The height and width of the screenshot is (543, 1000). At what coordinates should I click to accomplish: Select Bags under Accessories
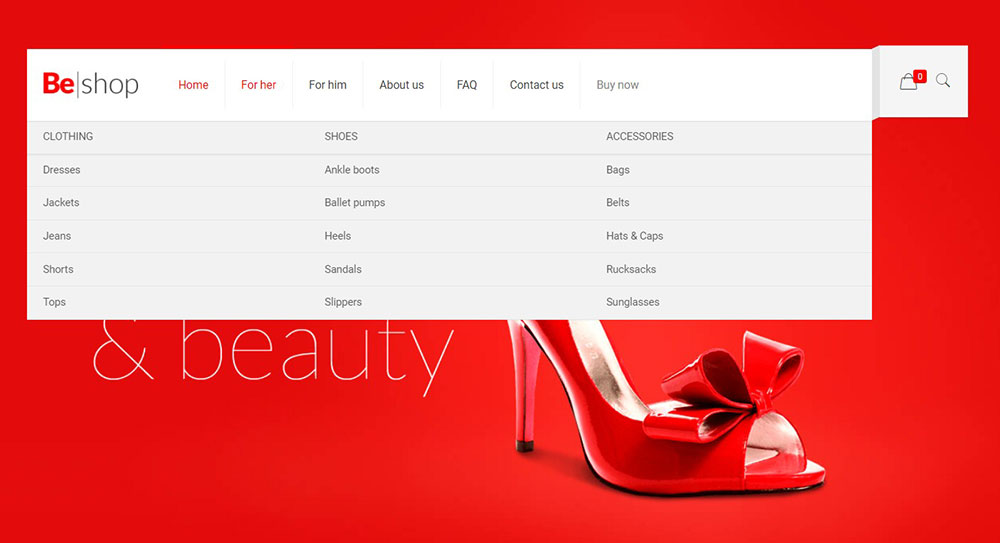[x=618, y=170]
